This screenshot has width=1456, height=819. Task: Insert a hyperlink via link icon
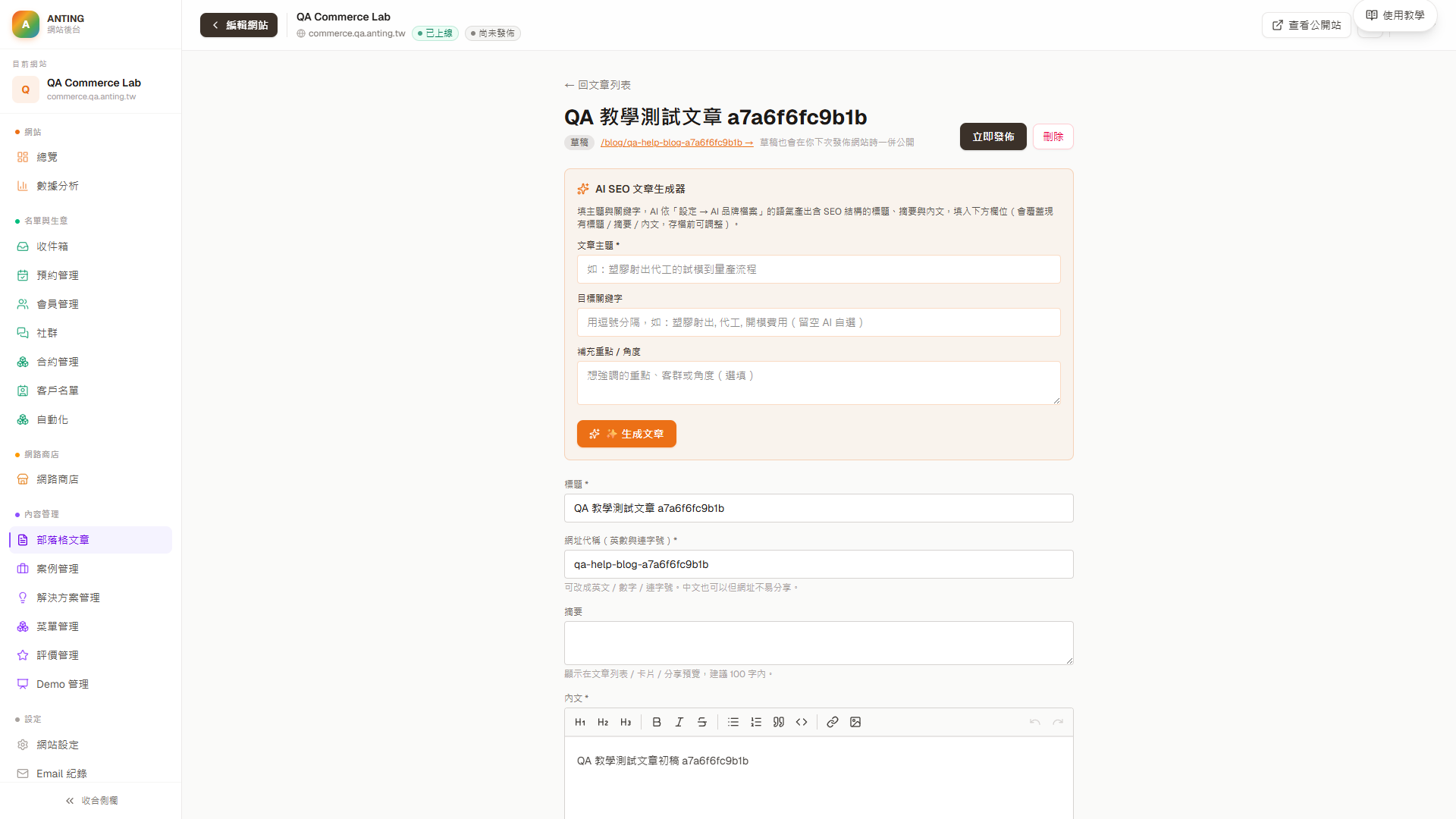(833, 722)
